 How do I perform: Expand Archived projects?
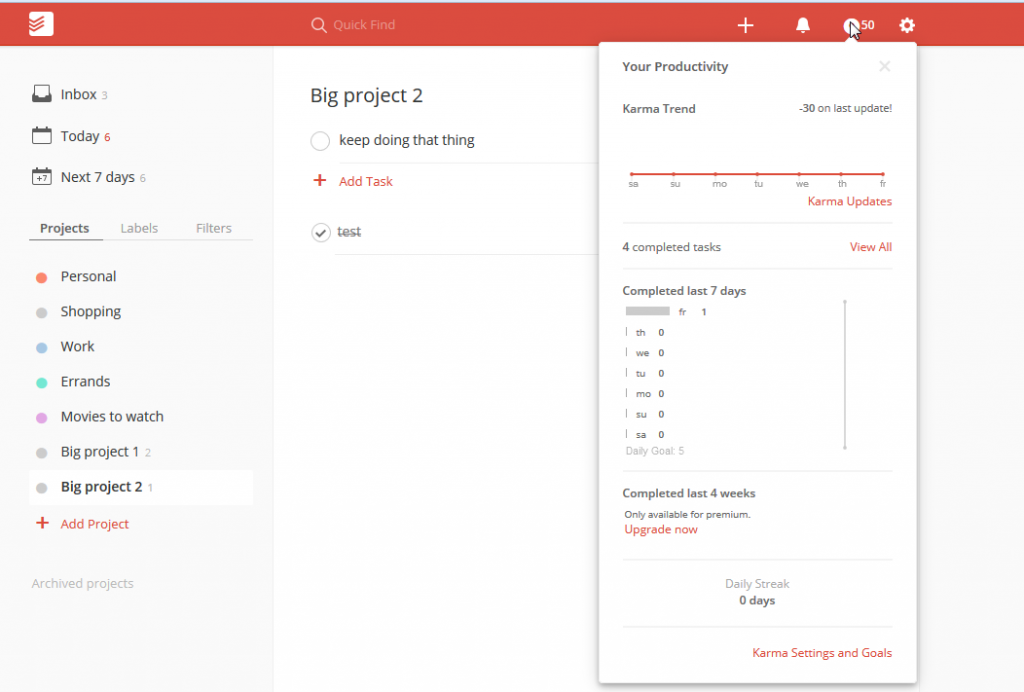[82, 583]
